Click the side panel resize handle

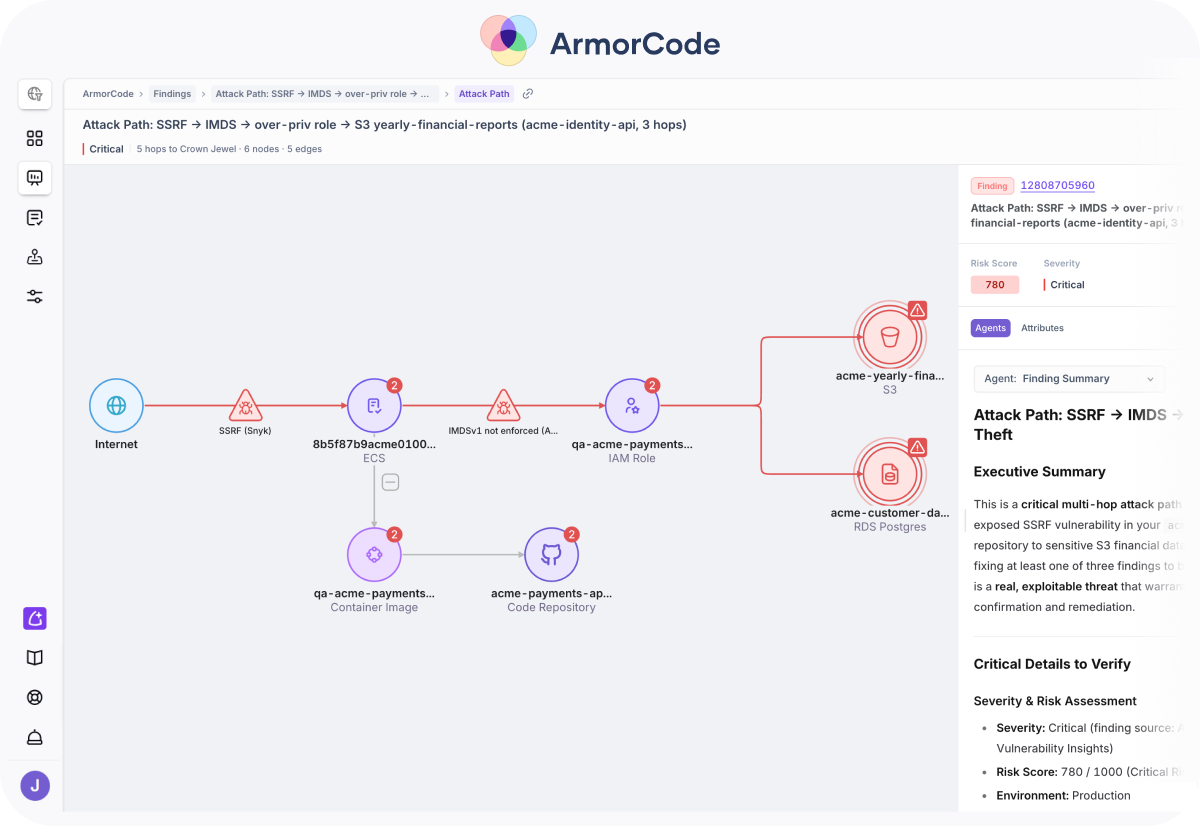(965, 521)
